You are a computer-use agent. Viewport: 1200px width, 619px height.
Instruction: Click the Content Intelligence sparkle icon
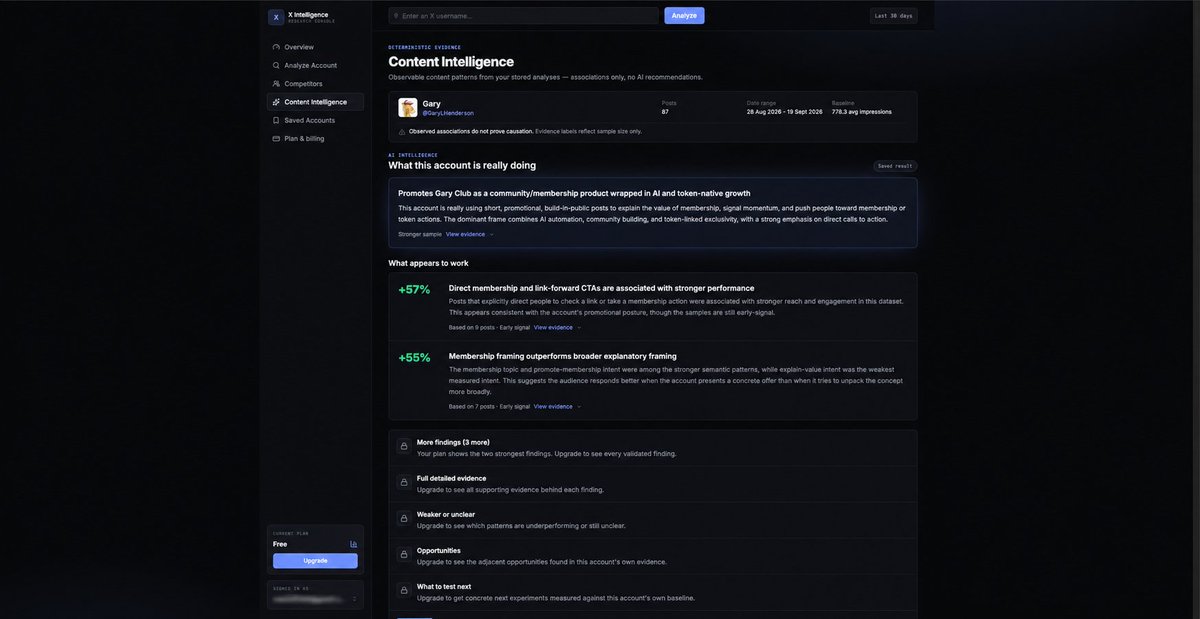click(x=276, y=102)
